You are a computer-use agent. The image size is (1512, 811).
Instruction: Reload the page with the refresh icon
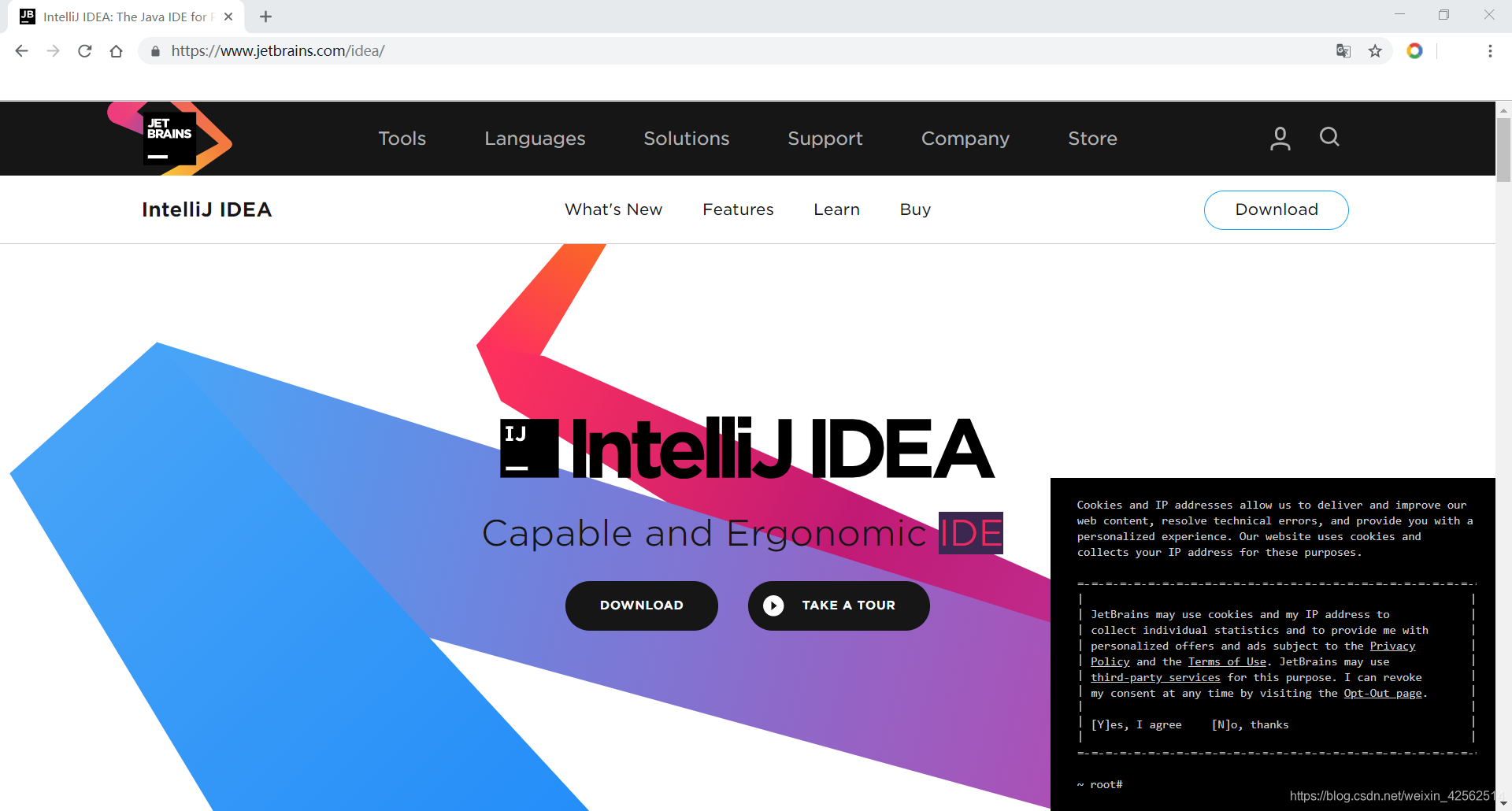click(x=85, y=51)
